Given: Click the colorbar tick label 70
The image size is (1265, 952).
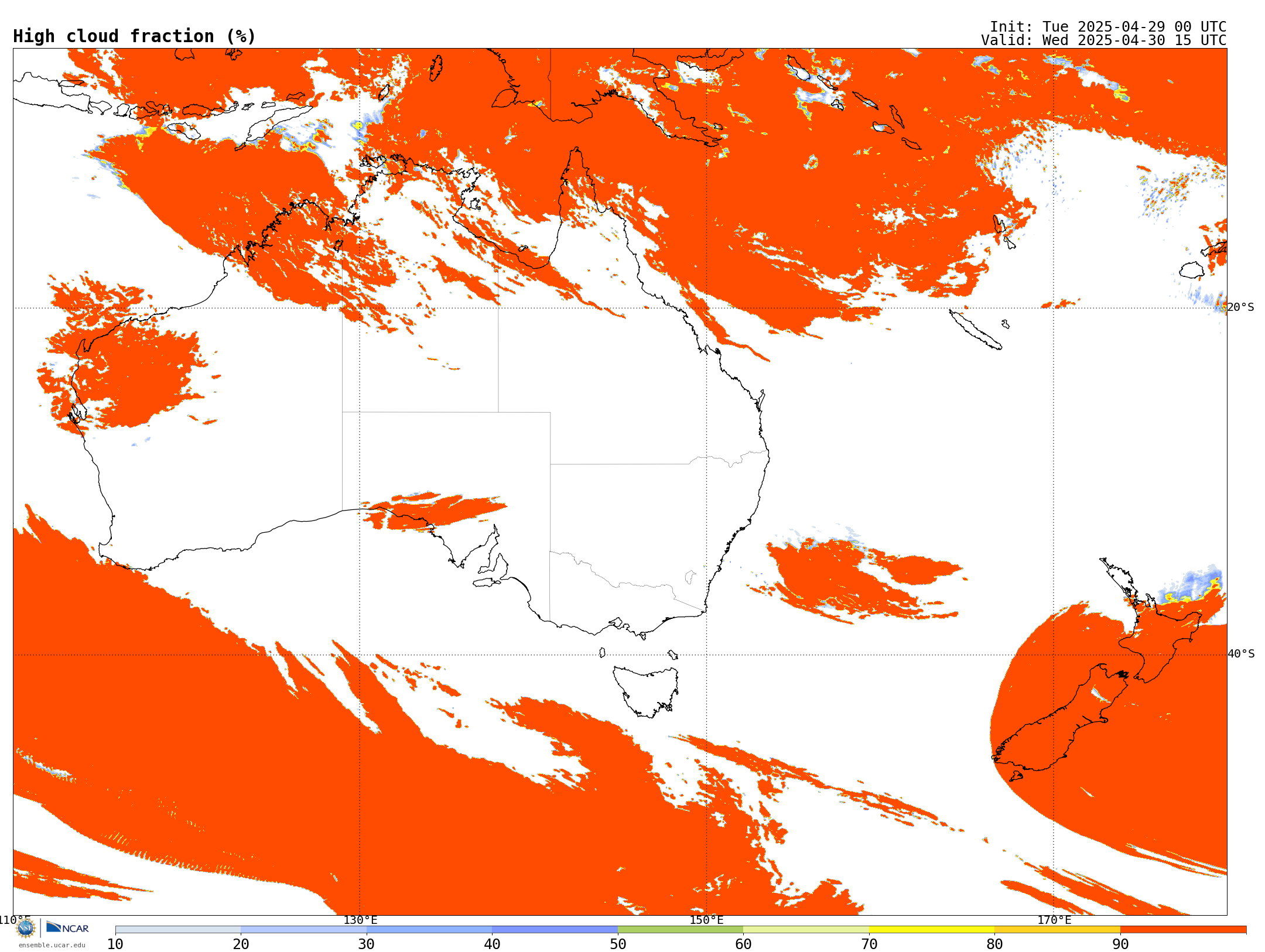Looking at the screenshot, I should point(869,944).
